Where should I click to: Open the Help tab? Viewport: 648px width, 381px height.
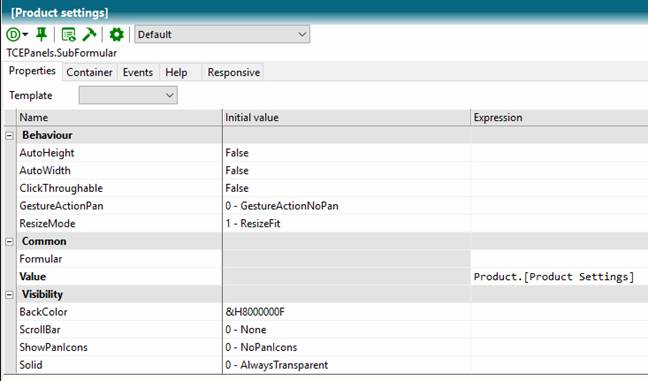pos(176,72)
